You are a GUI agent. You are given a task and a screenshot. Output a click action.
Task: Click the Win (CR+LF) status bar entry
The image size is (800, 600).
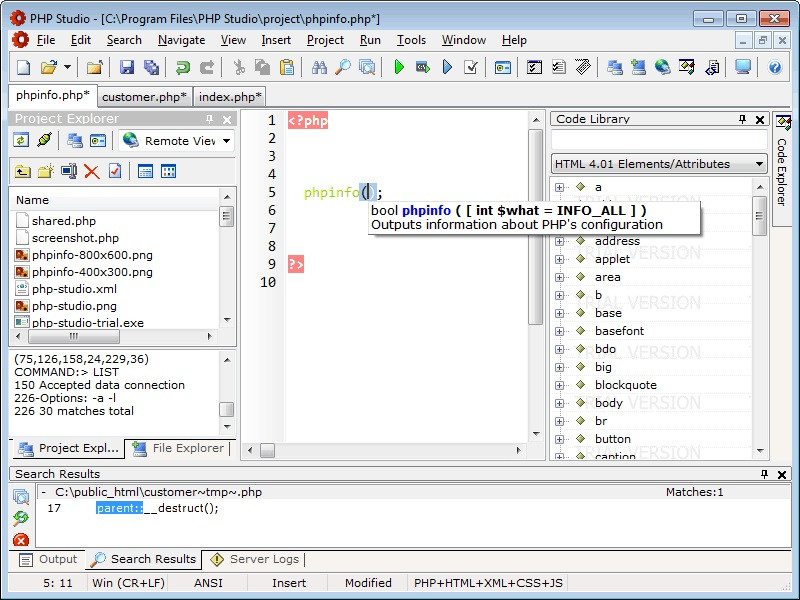click(129, 583)
